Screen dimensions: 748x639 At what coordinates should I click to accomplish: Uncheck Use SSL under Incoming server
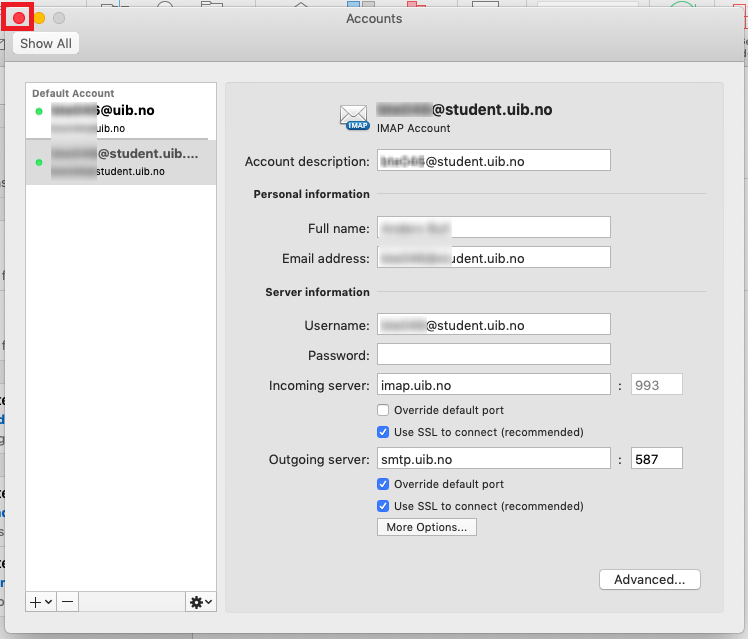pos(383,432)
